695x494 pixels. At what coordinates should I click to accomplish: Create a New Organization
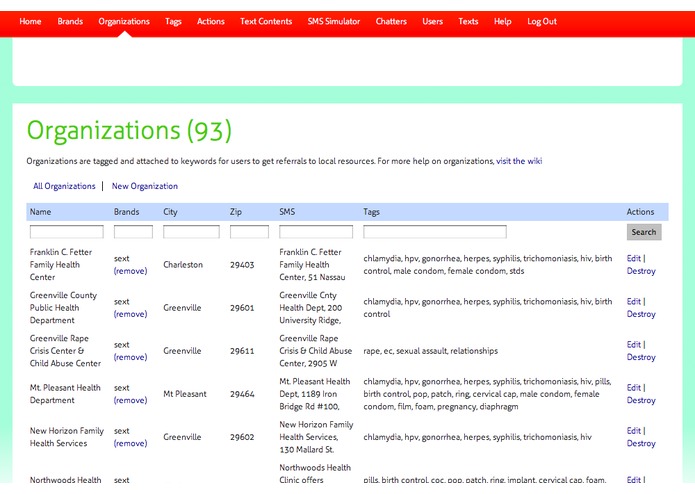click(x=144, y=186)
